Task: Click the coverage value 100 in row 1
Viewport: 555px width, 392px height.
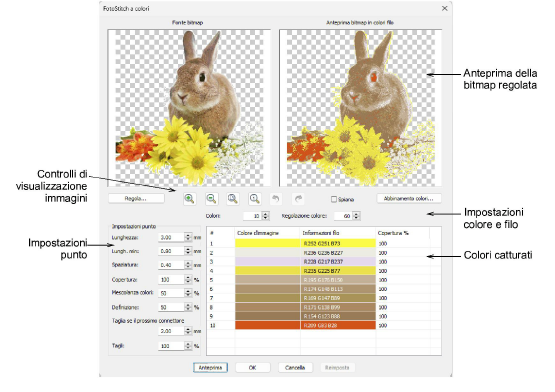Action: coord(383,244)
